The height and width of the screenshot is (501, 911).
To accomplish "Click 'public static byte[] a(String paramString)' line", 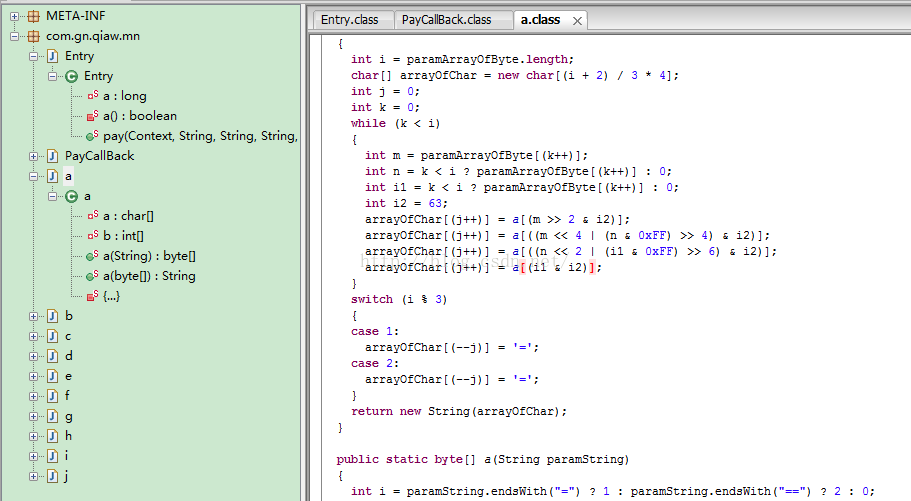I will point(482,460).
